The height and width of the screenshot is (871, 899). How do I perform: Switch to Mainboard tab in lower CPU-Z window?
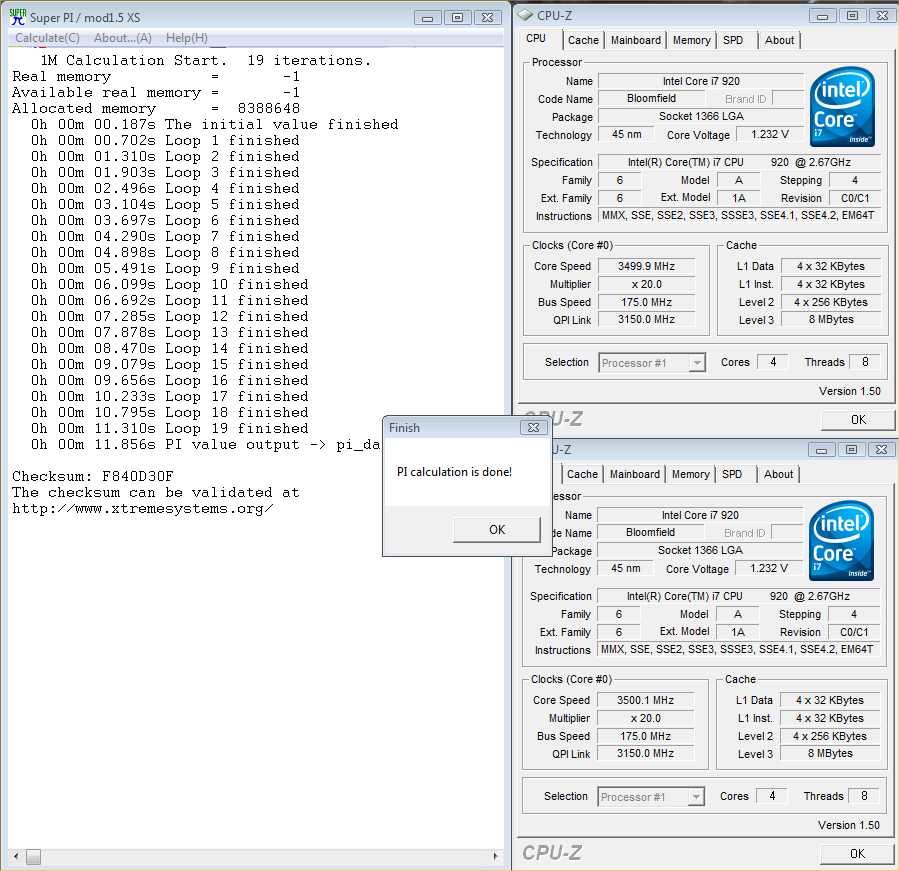pyautogui.click(x=634, y=474)
